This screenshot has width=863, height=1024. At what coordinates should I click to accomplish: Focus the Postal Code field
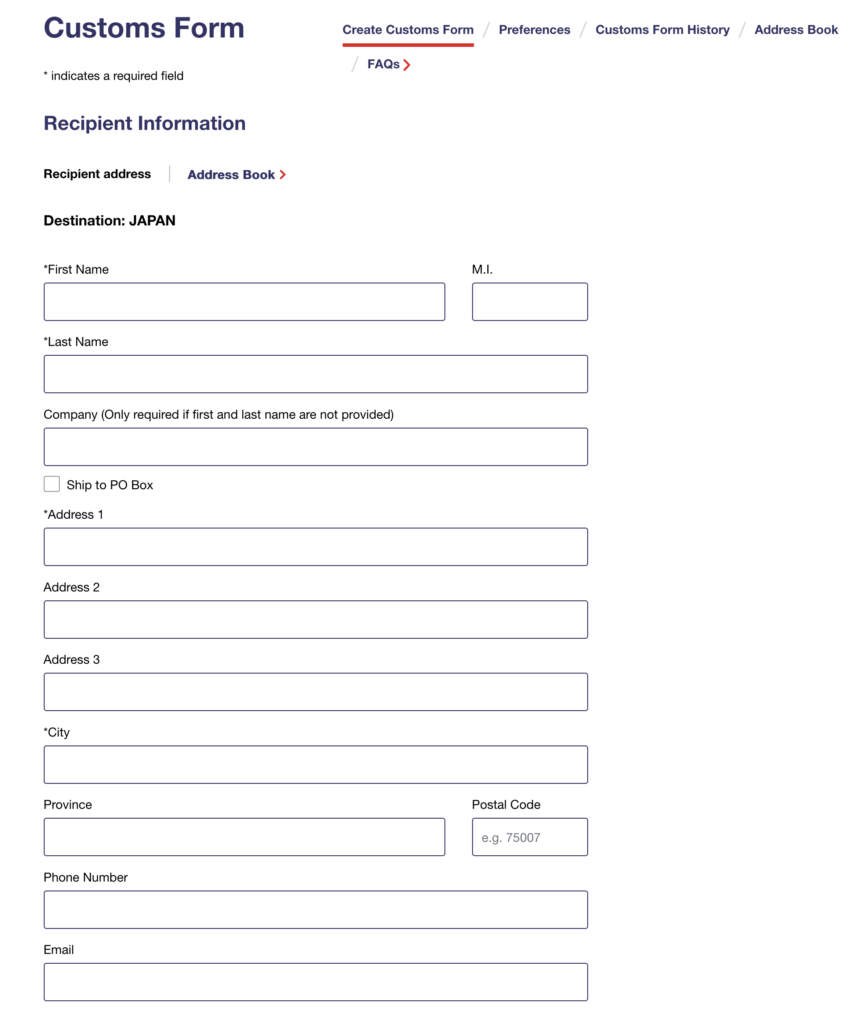coord(529,837)
